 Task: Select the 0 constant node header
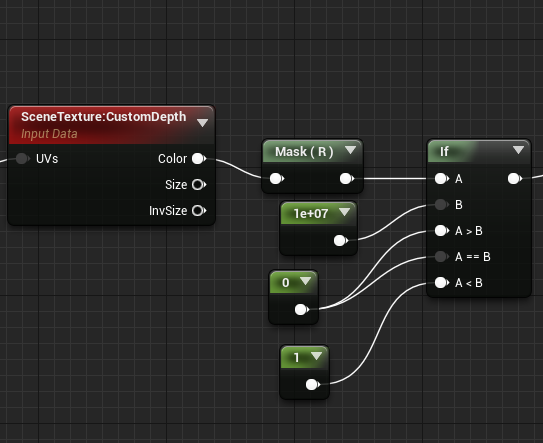[x=293, y=282]
